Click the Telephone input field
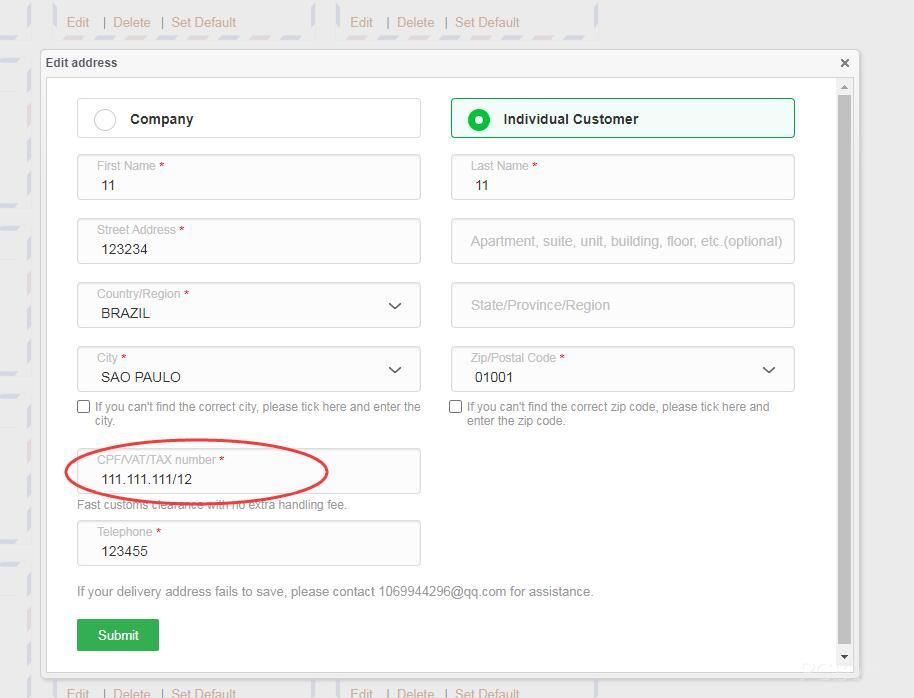This screenshot has height=698, width=914. tap(248, 551)
